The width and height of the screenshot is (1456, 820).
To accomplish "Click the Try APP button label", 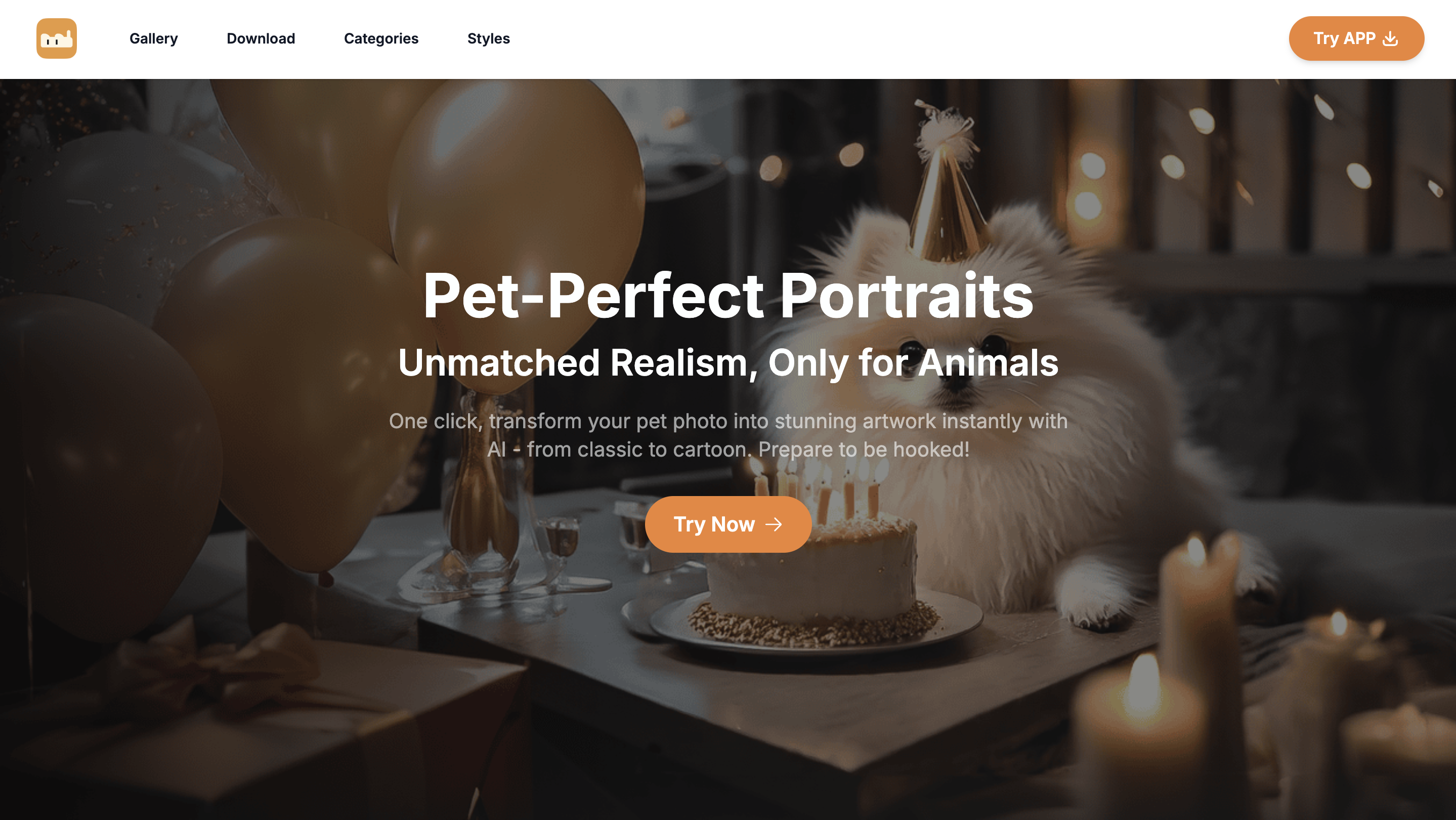I will (x=1344, y=38).
